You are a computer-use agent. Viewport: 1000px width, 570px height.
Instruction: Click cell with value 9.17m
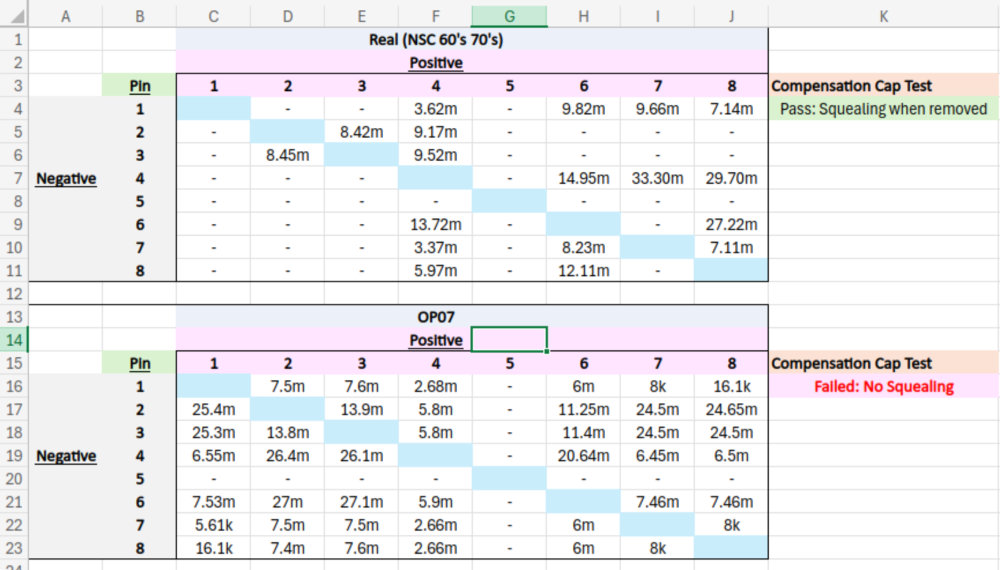pyautogui.click(x=436, y=132)
